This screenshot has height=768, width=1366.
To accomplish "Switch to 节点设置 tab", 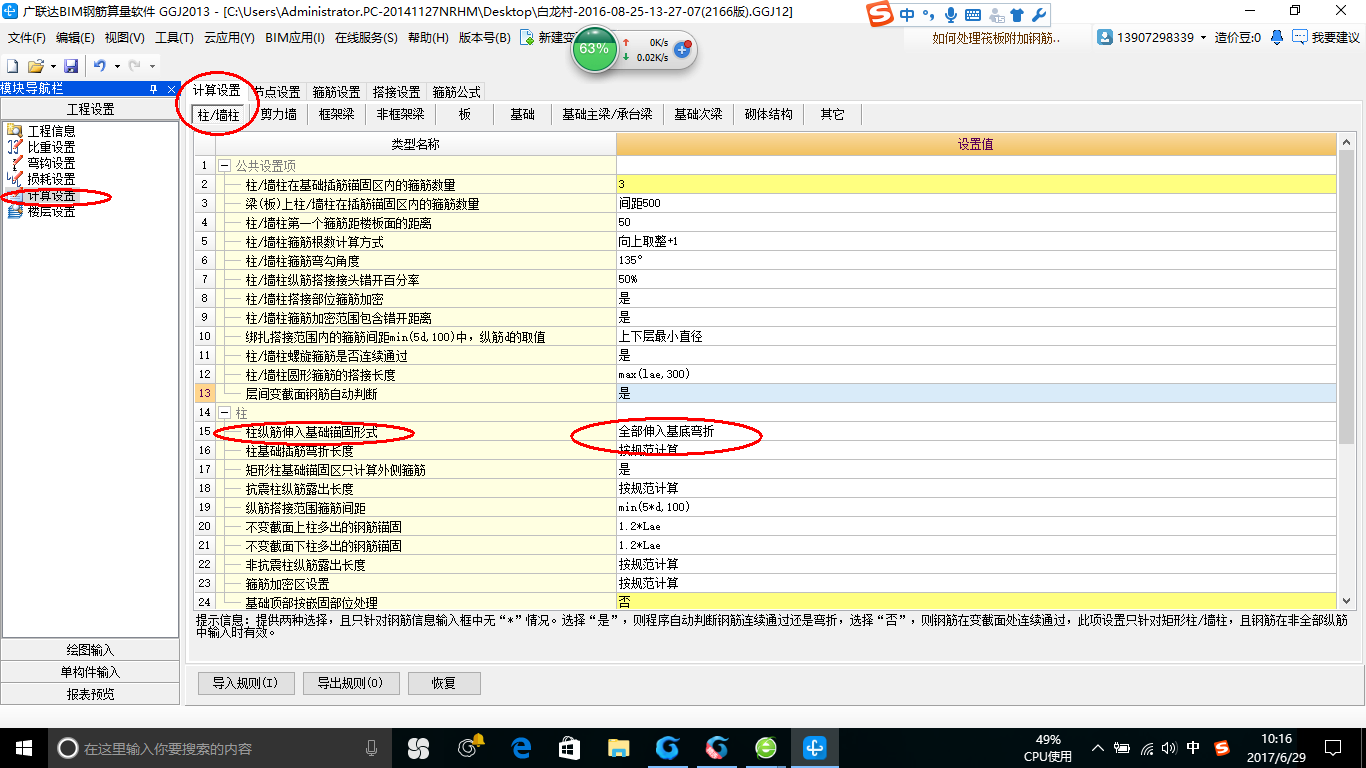I will (276, 91).
